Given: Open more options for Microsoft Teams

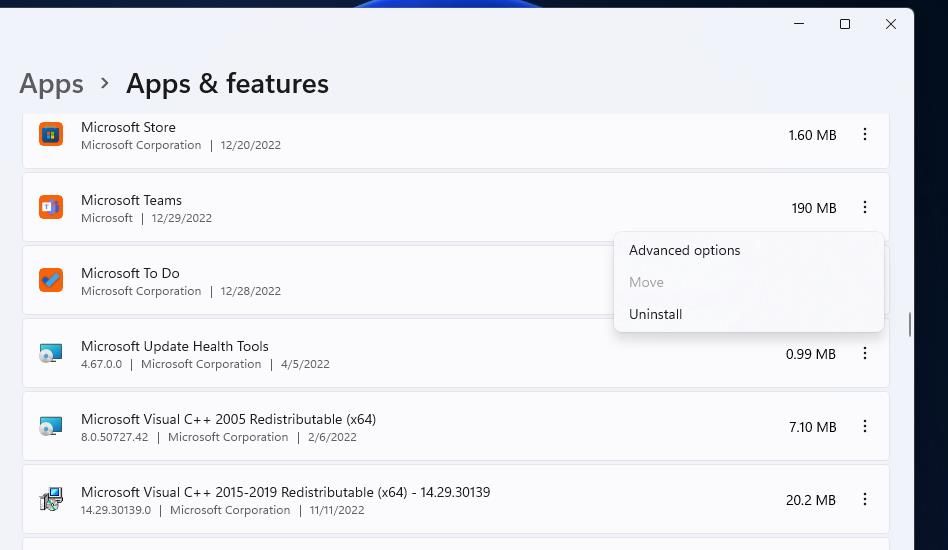Looking at the screenshot, I should tap(865, 207).
